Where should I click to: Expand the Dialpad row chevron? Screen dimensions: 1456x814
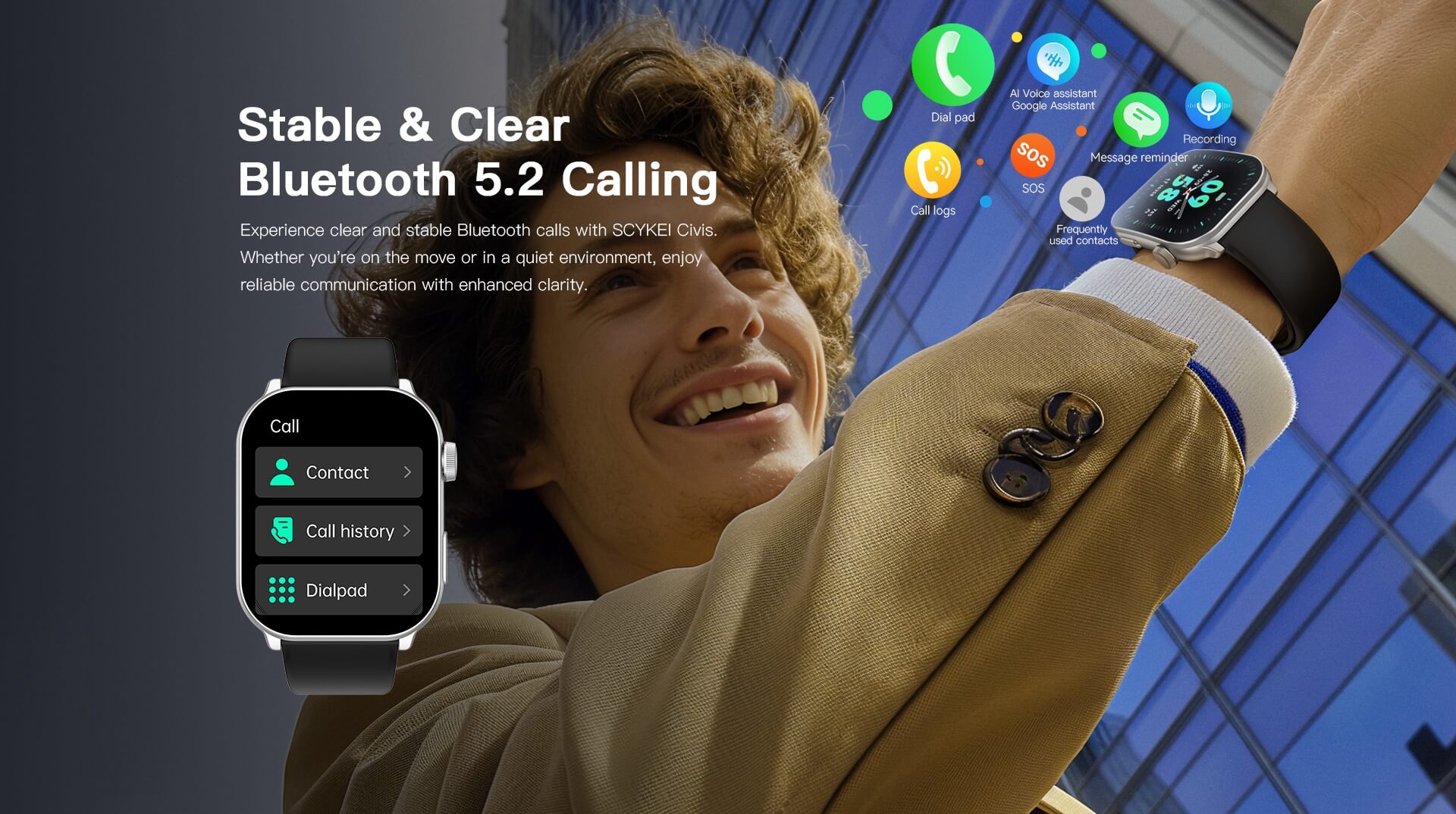pos(407,590)
